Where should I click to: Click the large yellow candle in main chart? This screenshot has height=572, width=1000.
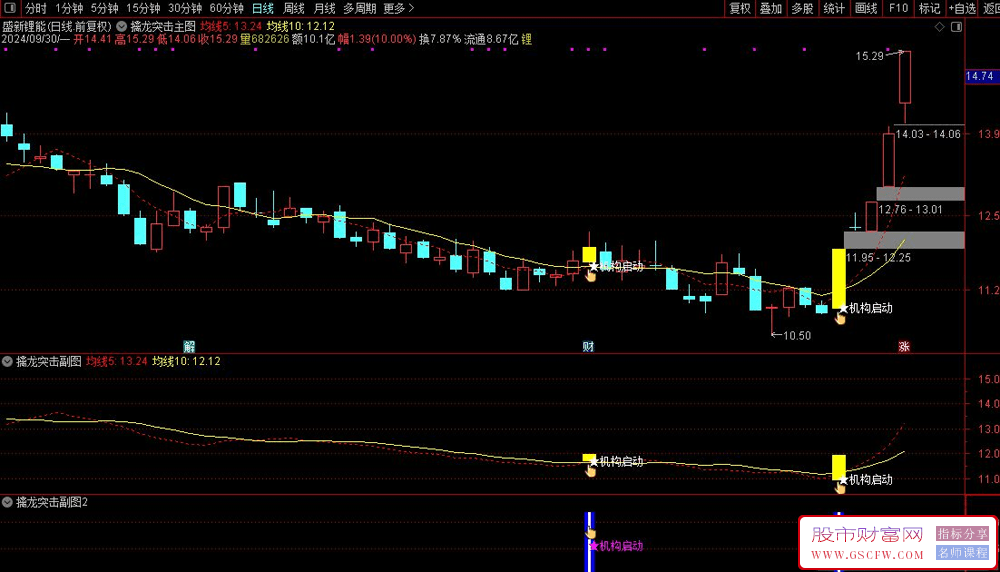[839, 279]
